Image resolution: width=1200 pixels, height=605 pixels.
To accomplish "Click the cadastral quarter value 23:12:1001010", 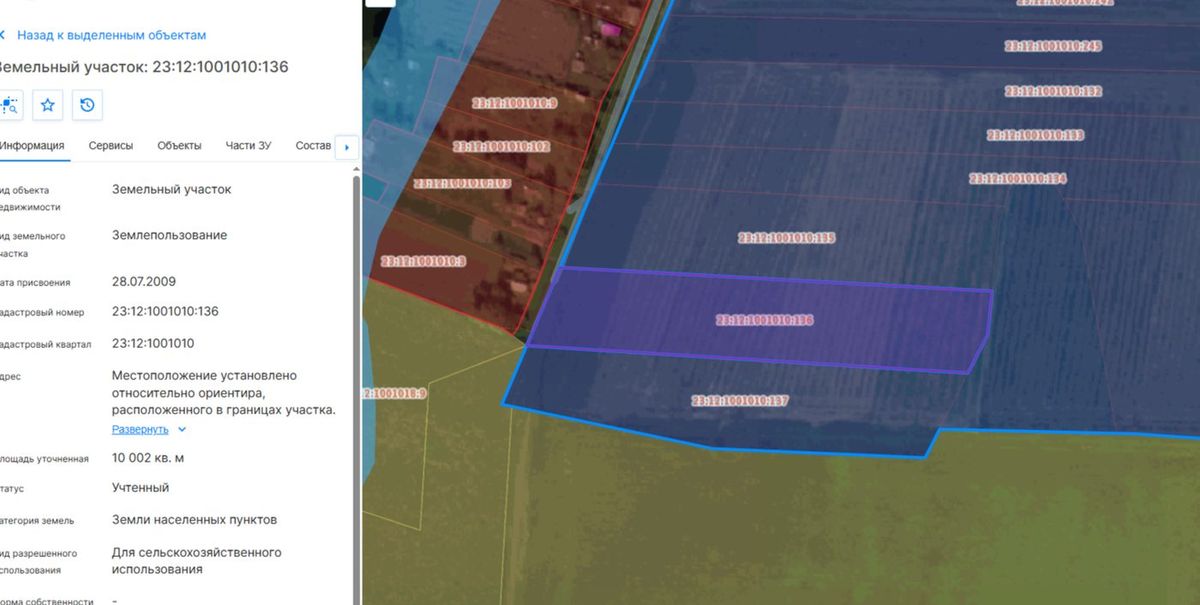I will [x=151, y=344].
